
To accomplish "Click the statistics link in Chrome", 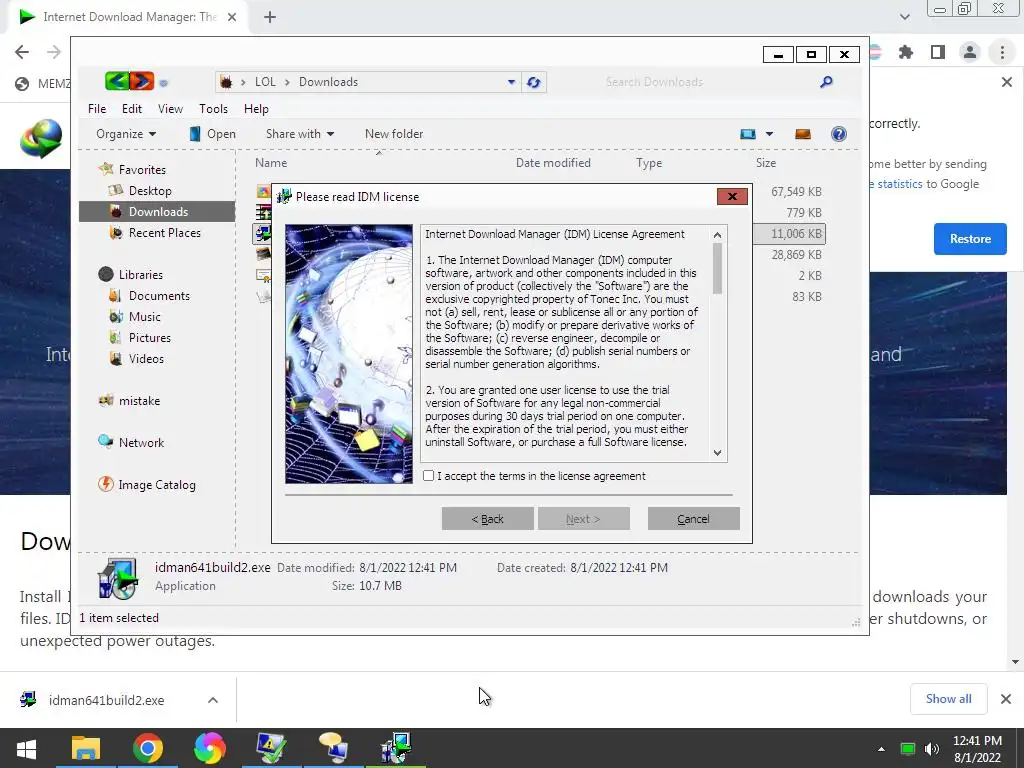I will [x=900, y=184].
